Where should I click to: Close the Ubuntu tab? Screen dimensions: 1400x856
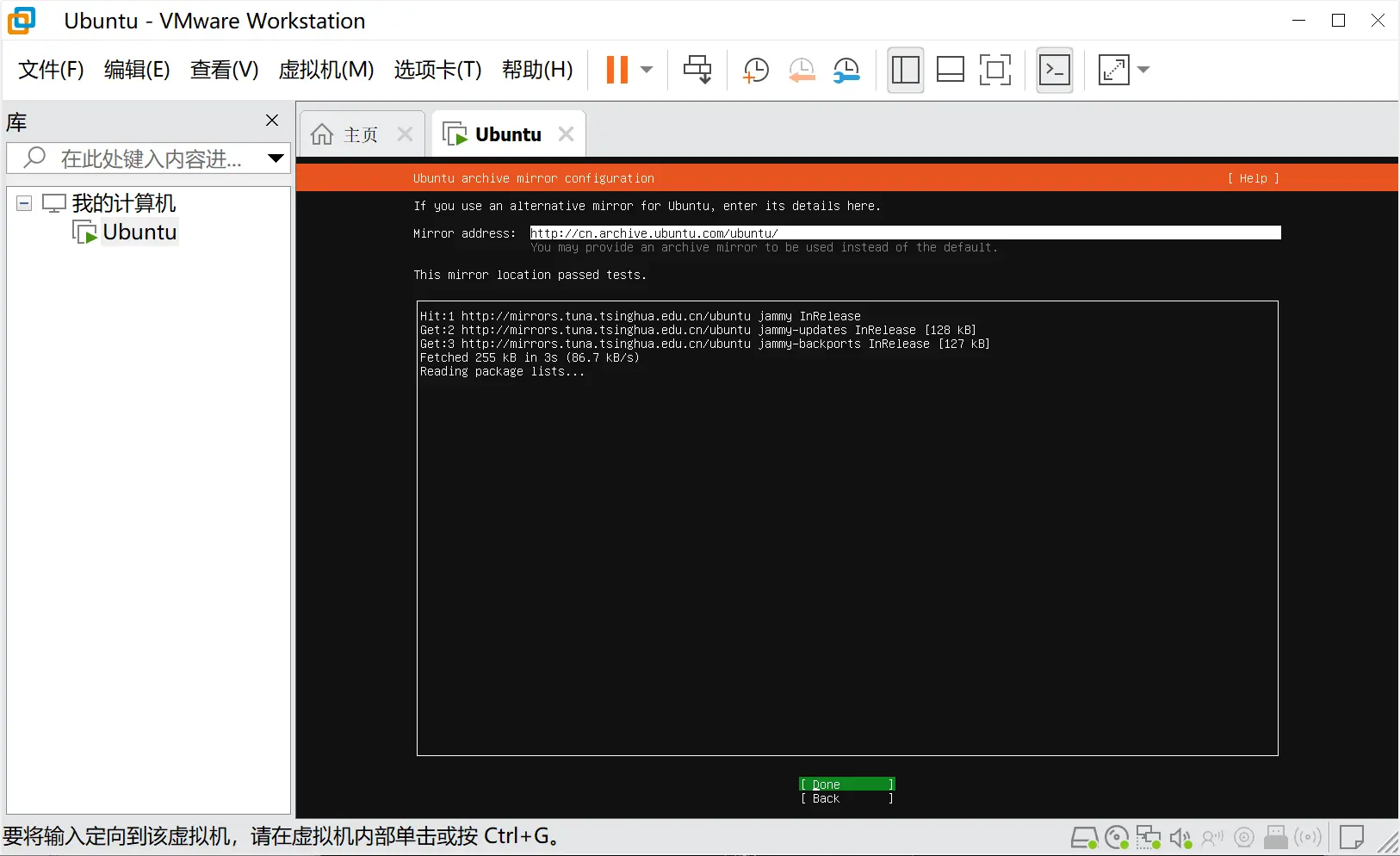click(566, 134)
